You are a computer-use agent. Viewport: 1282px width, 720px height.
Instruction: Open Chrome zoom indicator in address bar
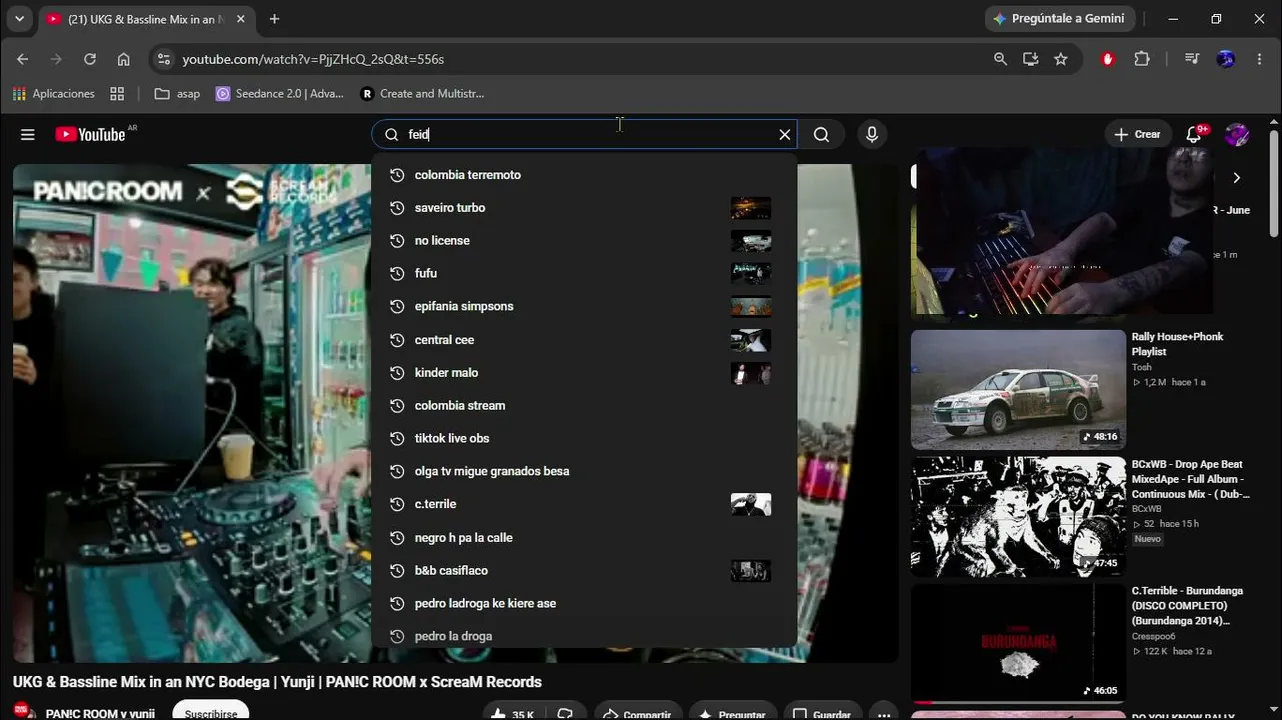(1000, 59)
